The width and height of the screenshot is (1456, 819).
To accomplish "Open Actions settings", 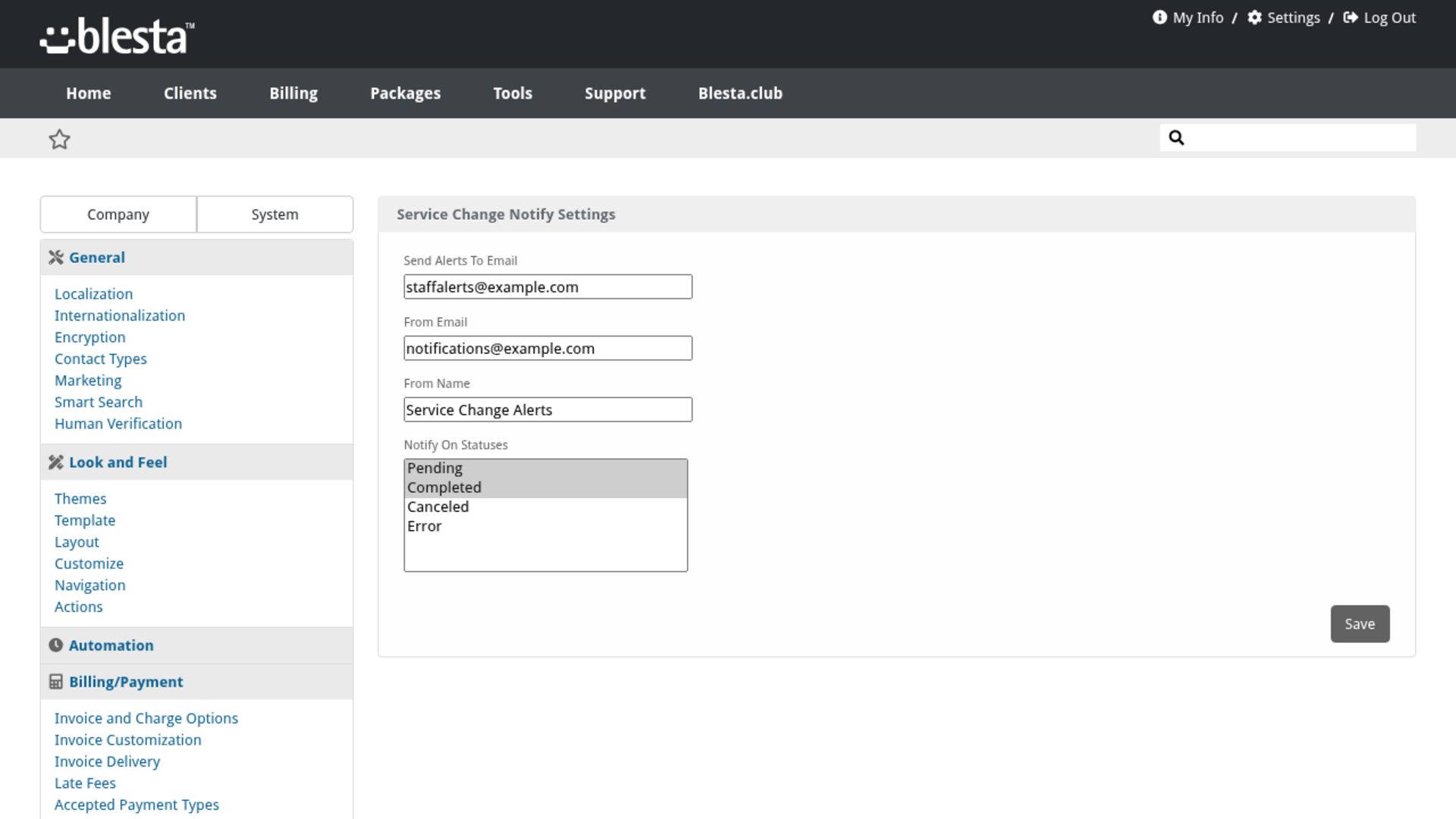I will [79, 607].
